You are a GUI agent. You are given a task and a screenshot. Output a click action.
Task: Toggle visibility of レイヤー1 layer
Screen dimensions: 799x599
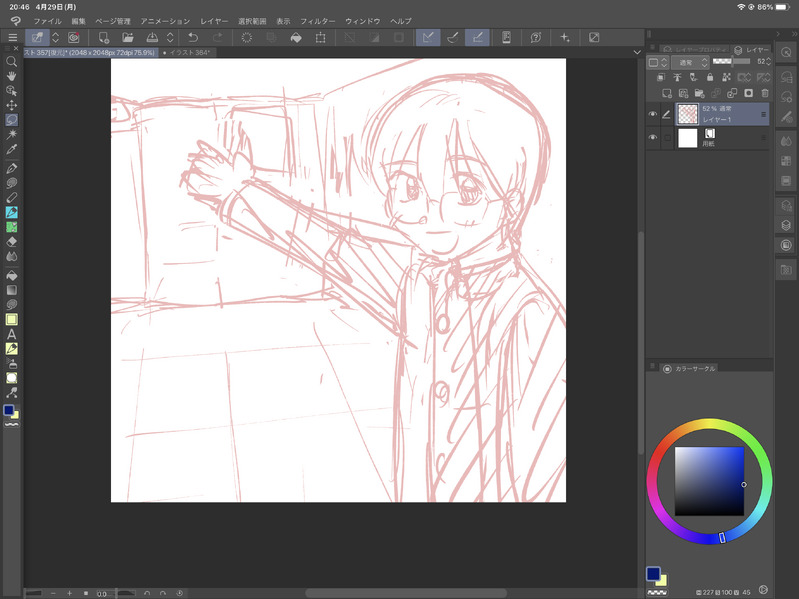pos(652,114)
